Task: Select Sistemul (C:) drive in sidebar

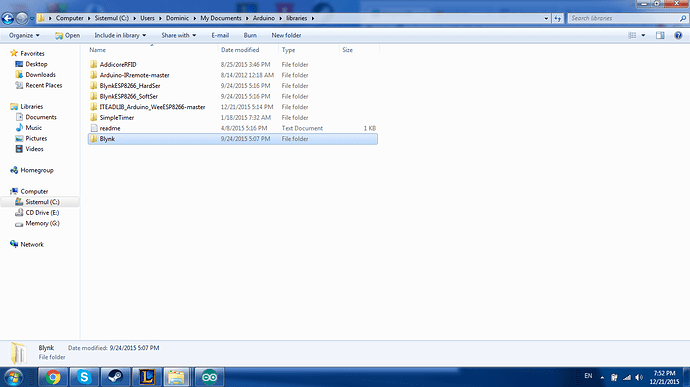Action: coord(42,202)
